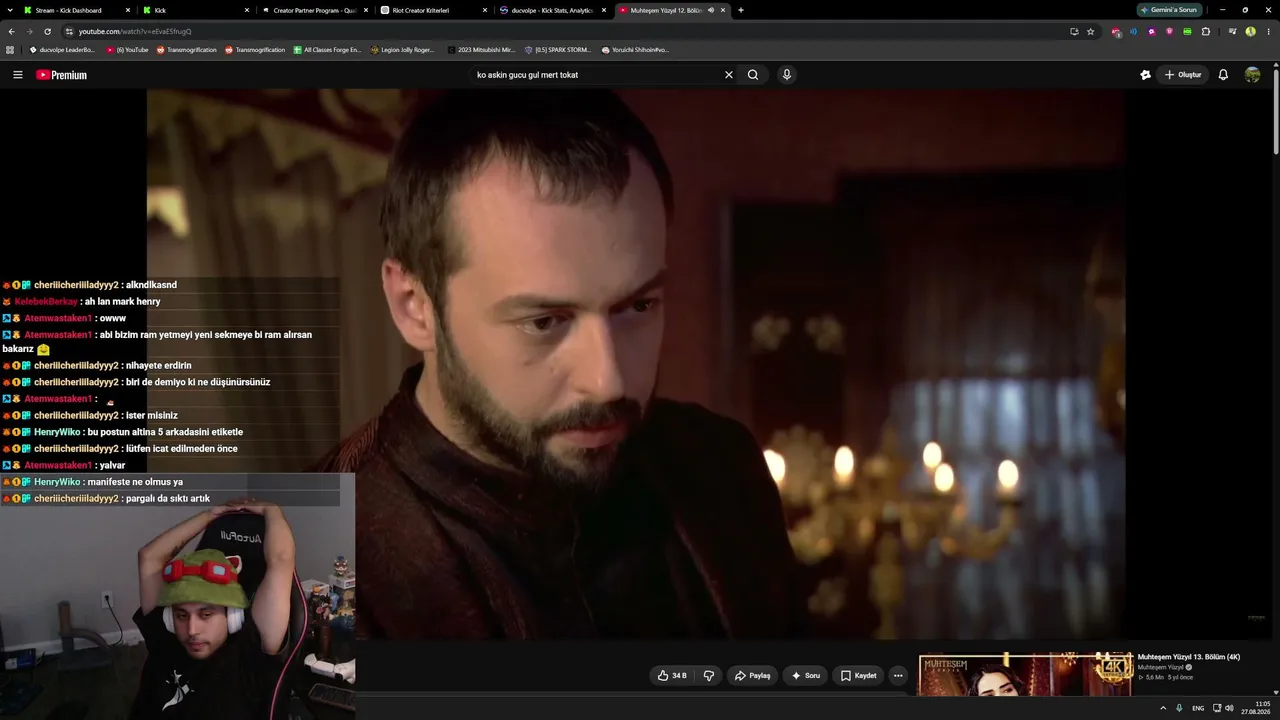Open the Muhteşem Yüzyıl 13. Bölüm thumbnail

[x=1026, y=675]
